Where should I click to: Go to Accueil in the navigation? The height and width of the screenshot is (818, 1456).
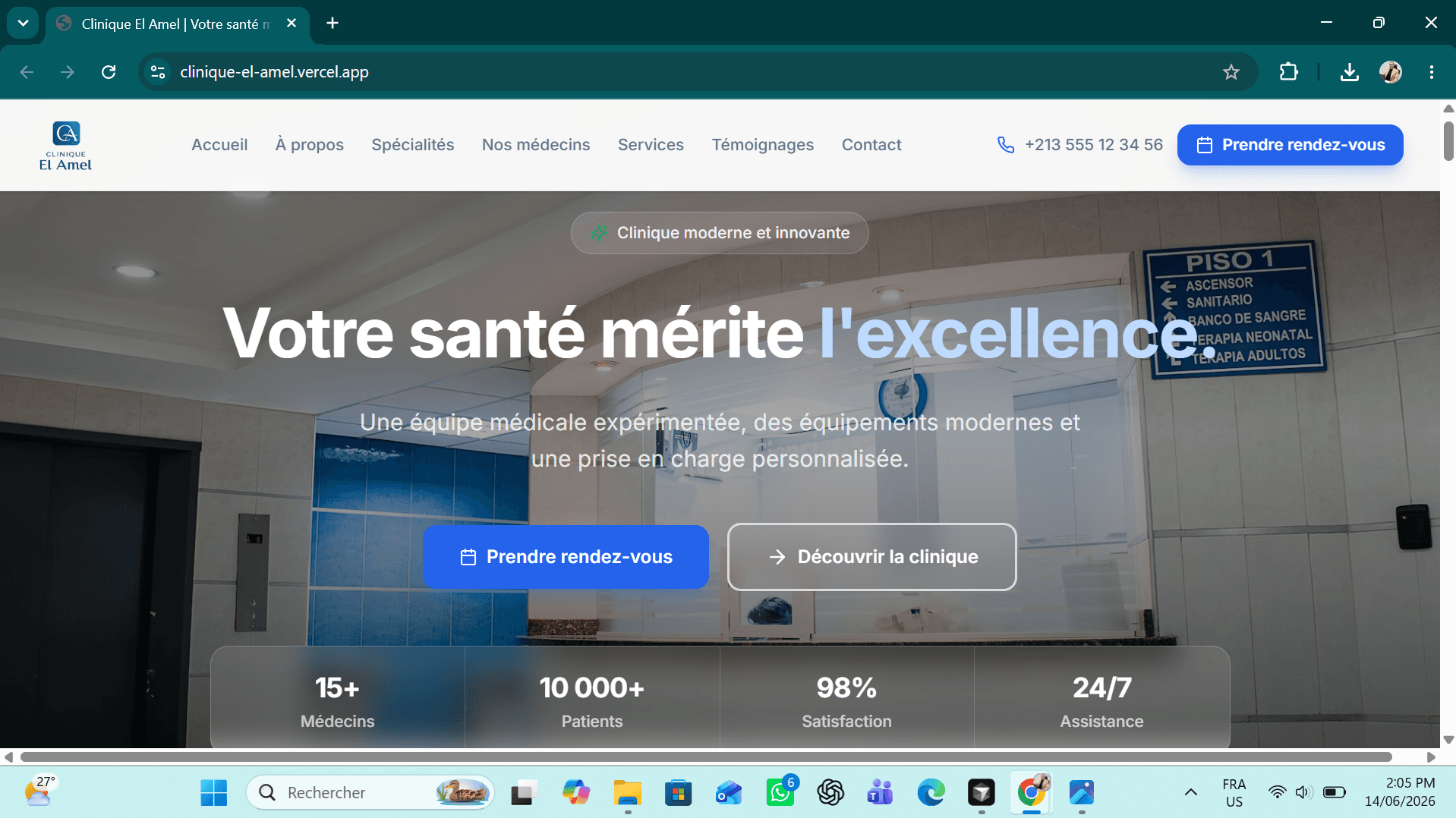click(x=219, y=145)
